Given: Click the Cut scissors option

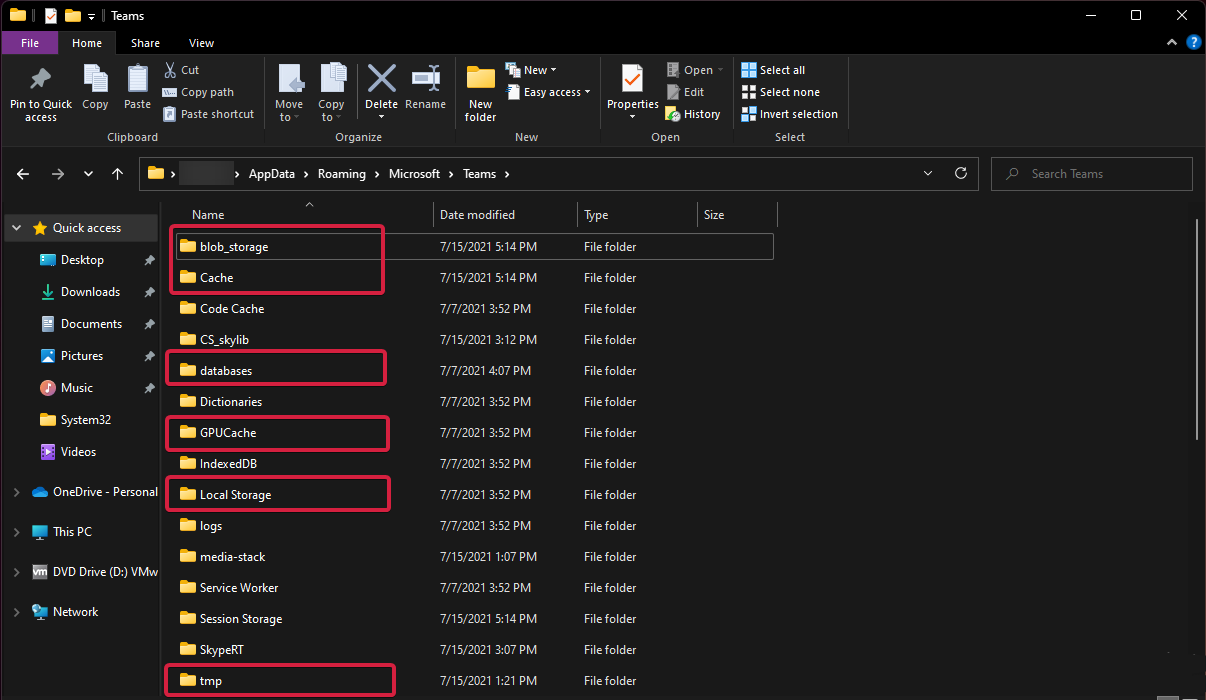Looking at the screenshot, I should 181,70.
